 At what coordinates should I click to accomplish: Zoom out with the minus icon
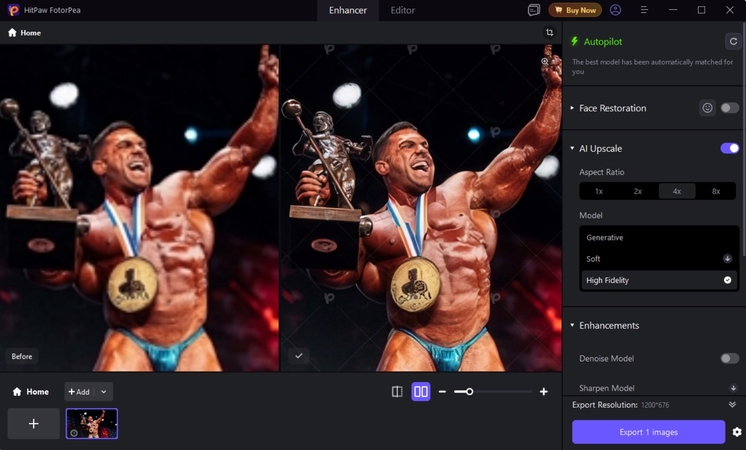tap(442, 391)
